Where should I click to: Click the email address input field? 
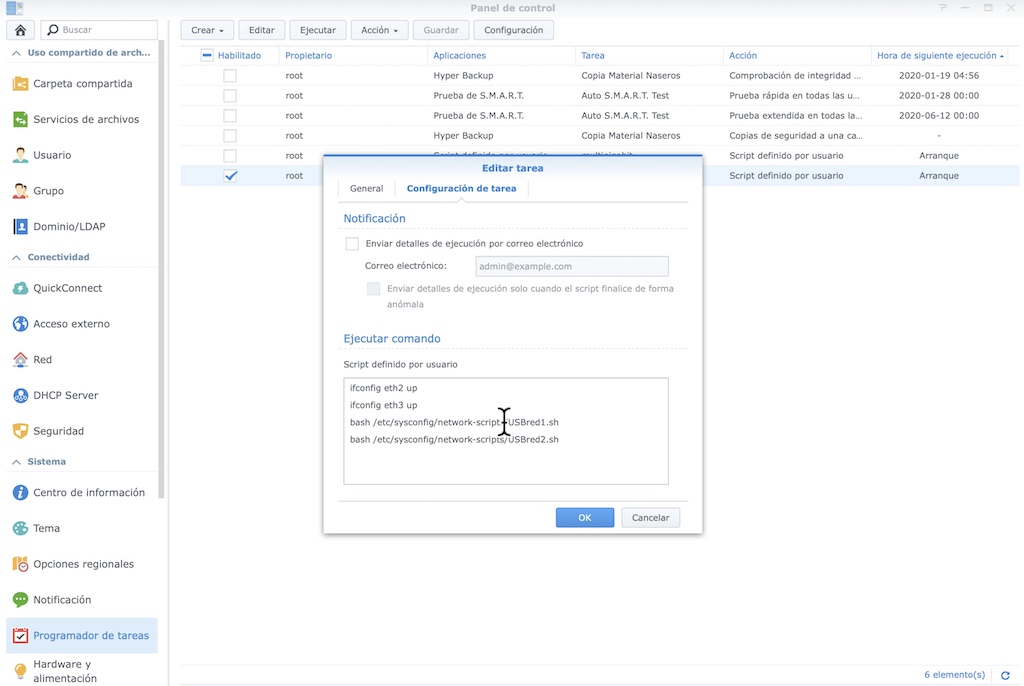[x=571, y=266]
